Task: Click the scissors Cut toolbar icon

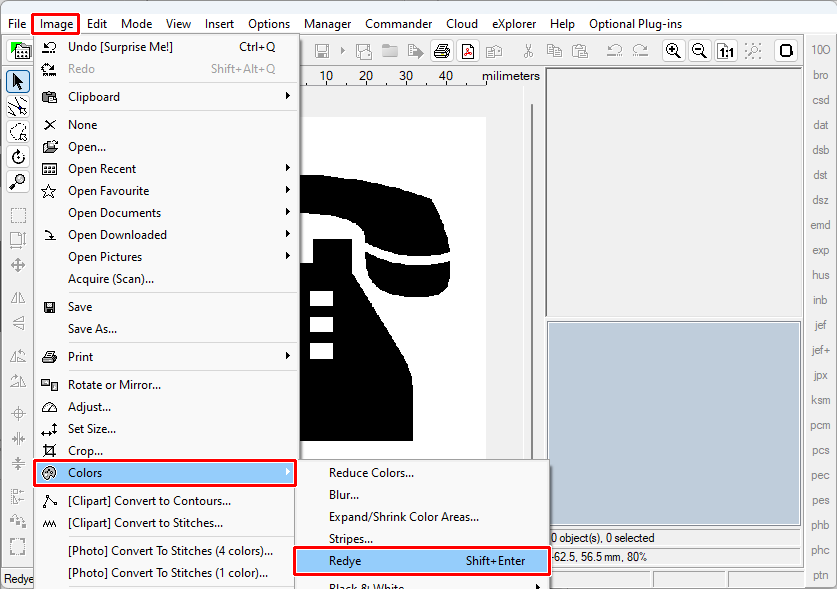Action: point(528,51)
